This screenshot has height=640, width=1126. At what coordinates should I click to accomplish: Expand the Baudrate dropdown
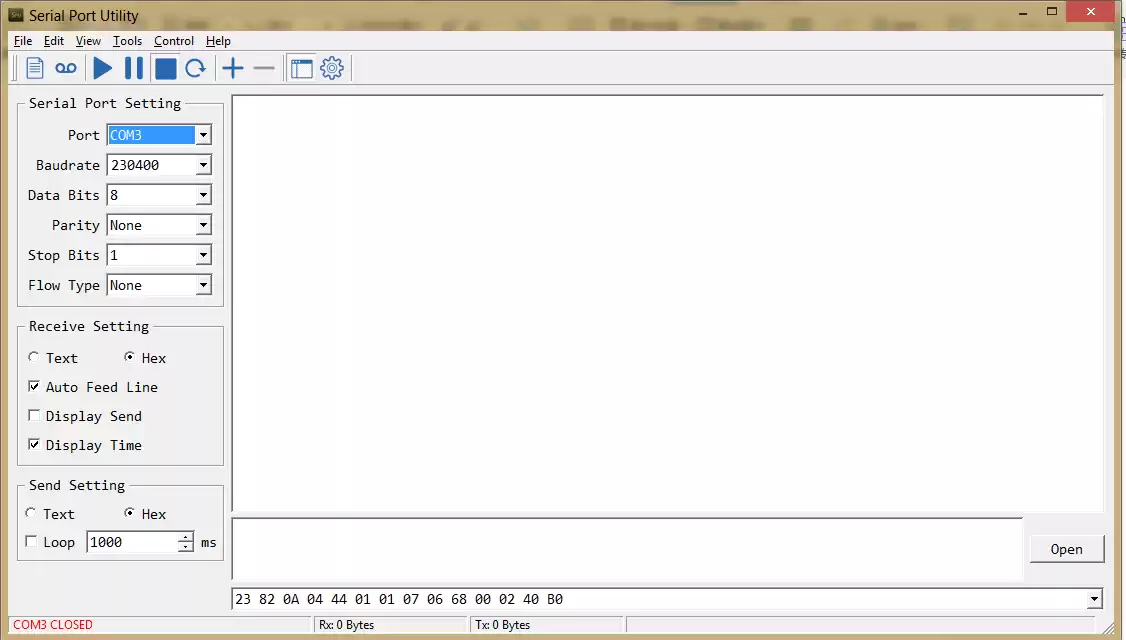(203, 164)
